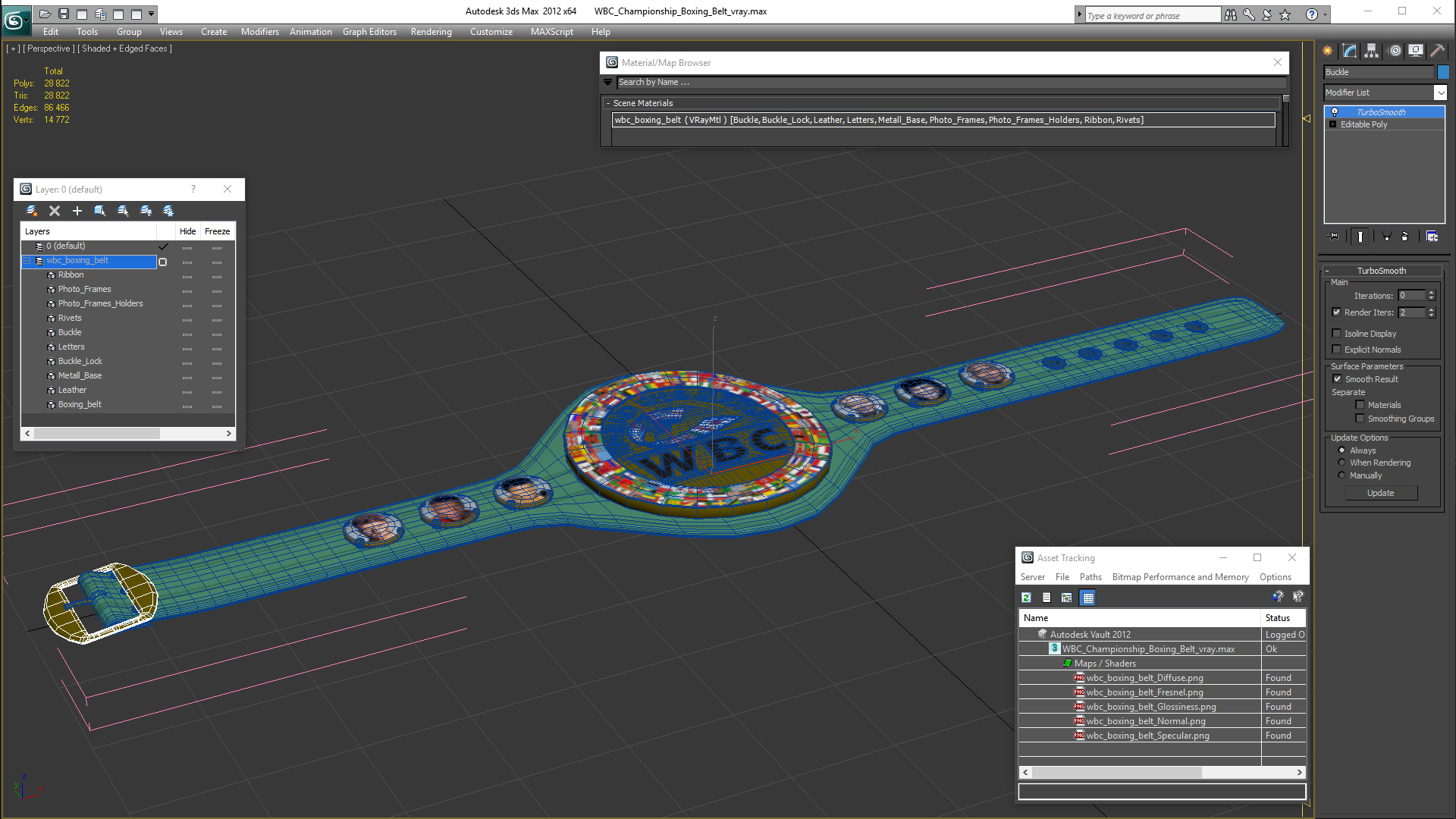Click Delete layer X icon
Viewport: 1456px width, 819px height.
pos(55,211)
